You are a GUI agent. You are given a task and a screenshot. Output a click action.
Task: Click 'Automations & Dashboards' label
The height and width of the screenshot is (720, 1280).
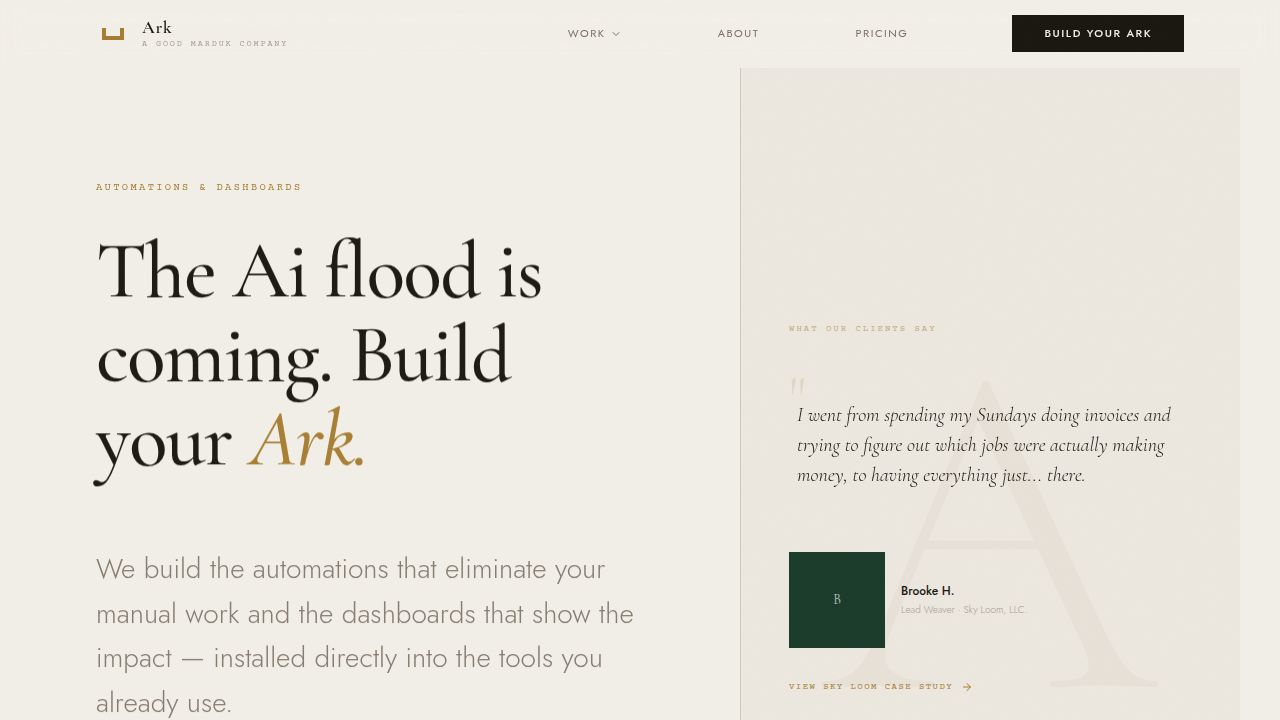click(199, 187)
